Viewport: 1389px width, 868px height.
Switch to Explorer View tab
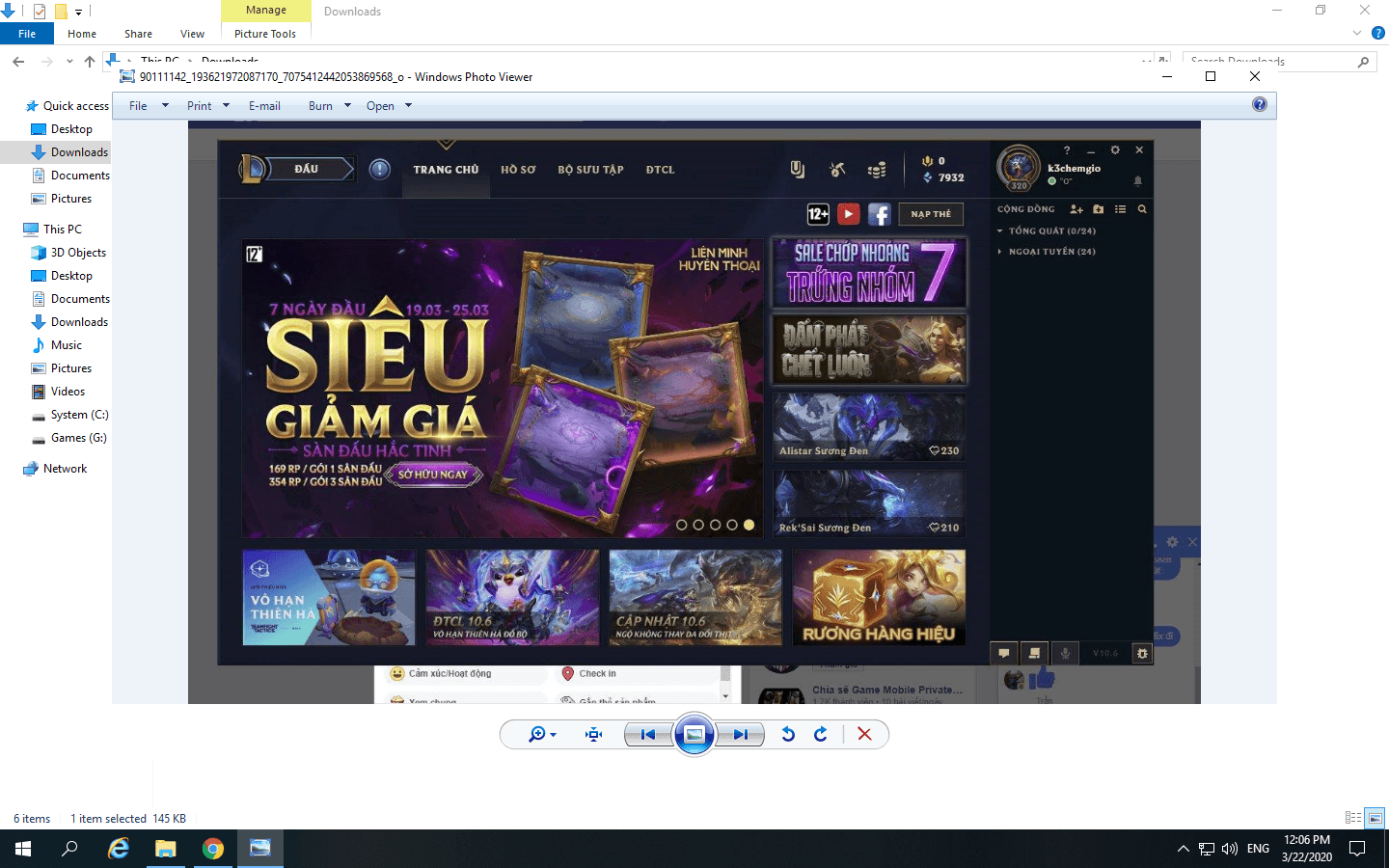[192, 34]
